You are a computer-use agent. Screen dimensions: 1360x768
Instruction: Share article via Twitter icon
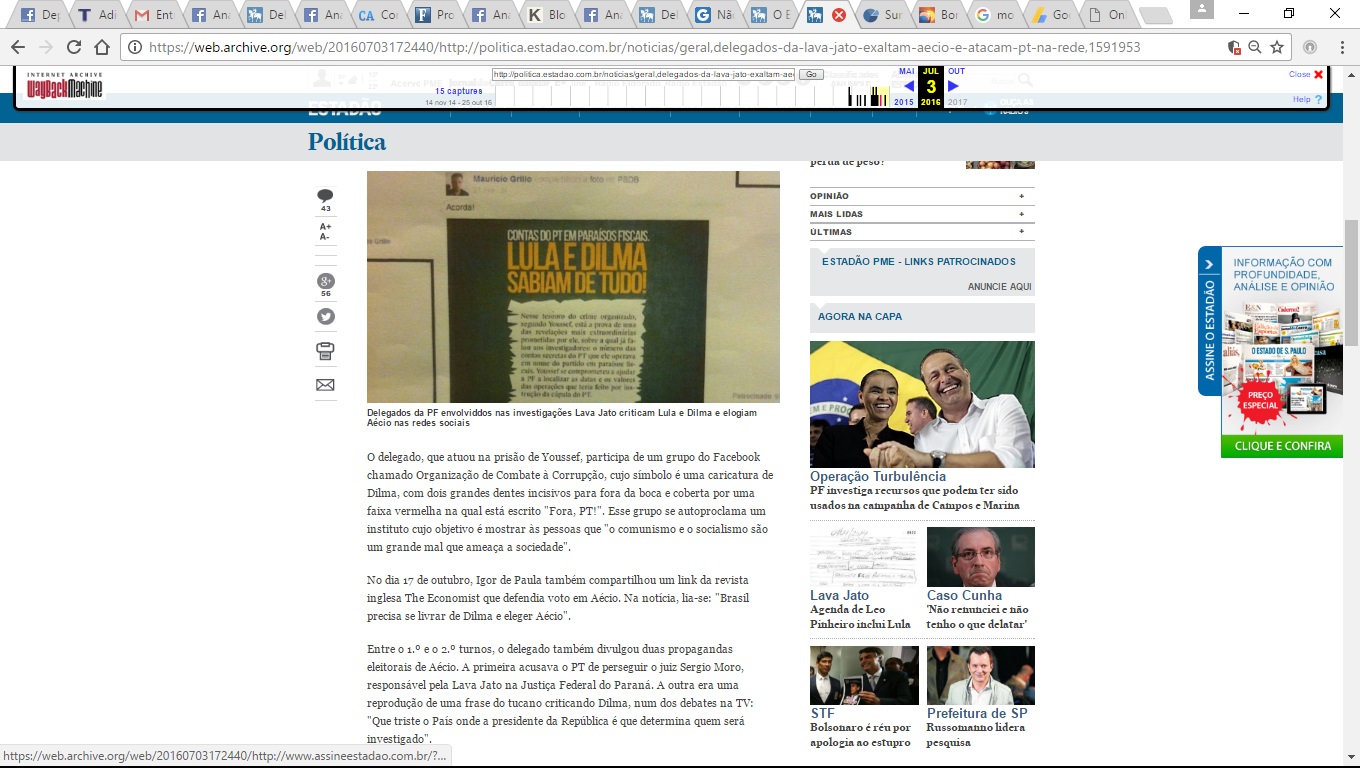pos(325,317)
